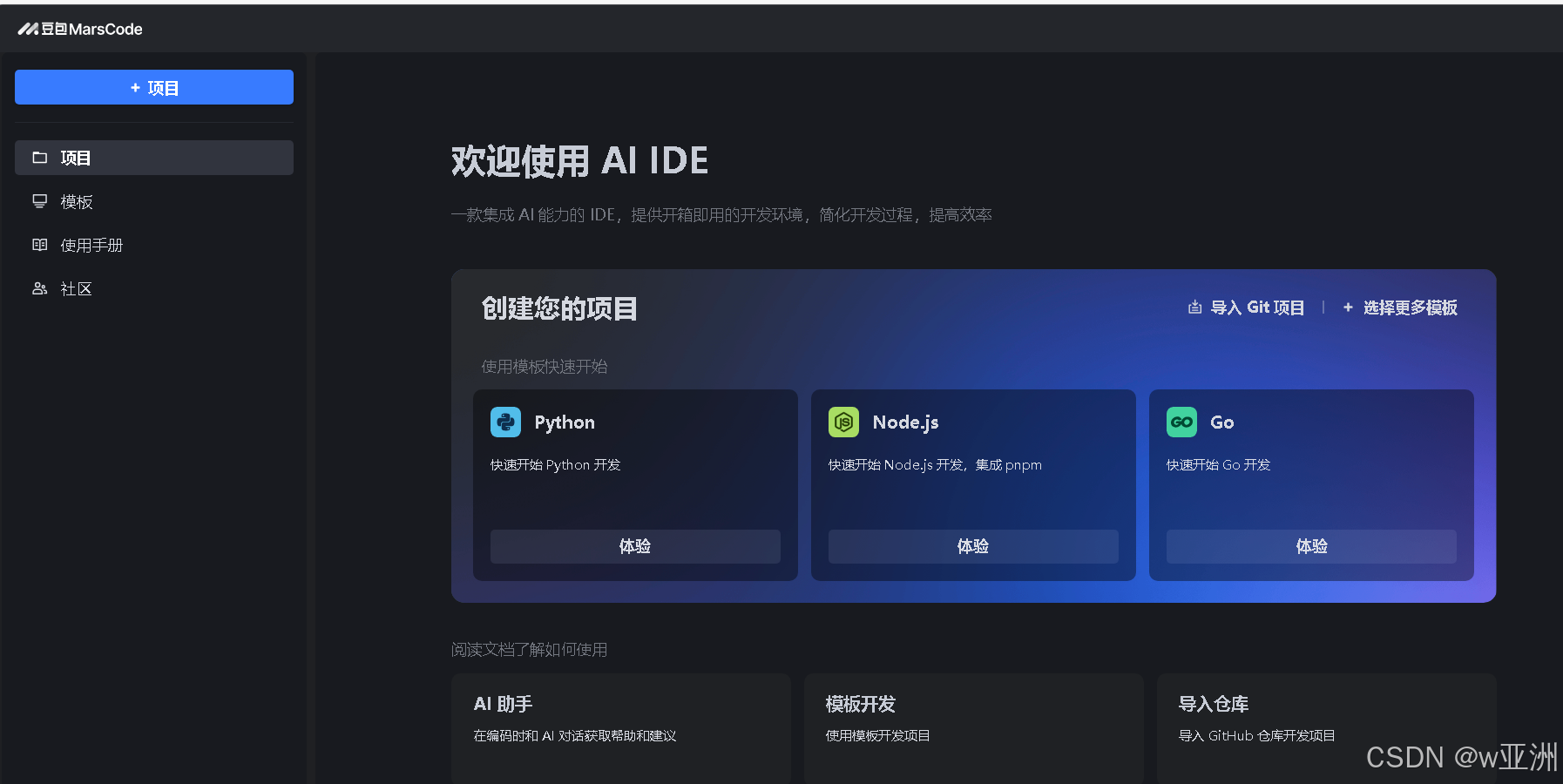Click 选择更多模板 link
The image size is (1563, 784).
1400,308
